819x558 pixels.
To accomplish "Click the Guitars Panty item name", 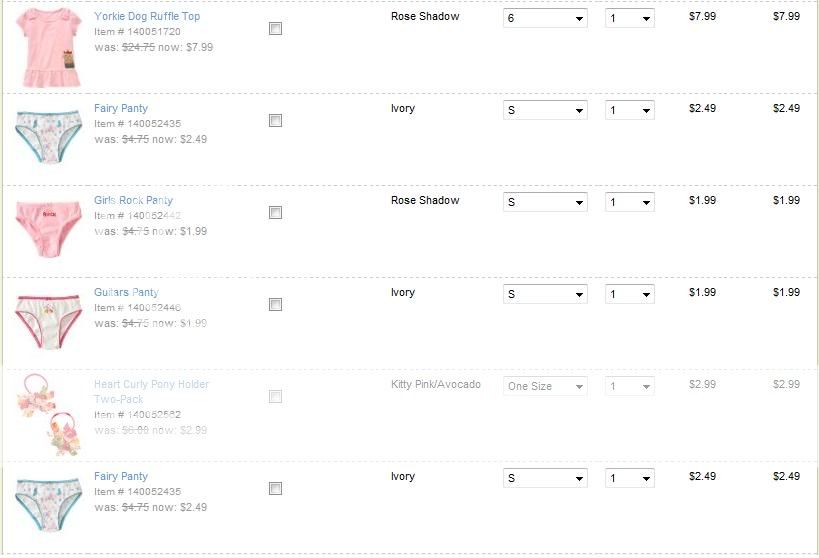I will (x=126, y=293).
